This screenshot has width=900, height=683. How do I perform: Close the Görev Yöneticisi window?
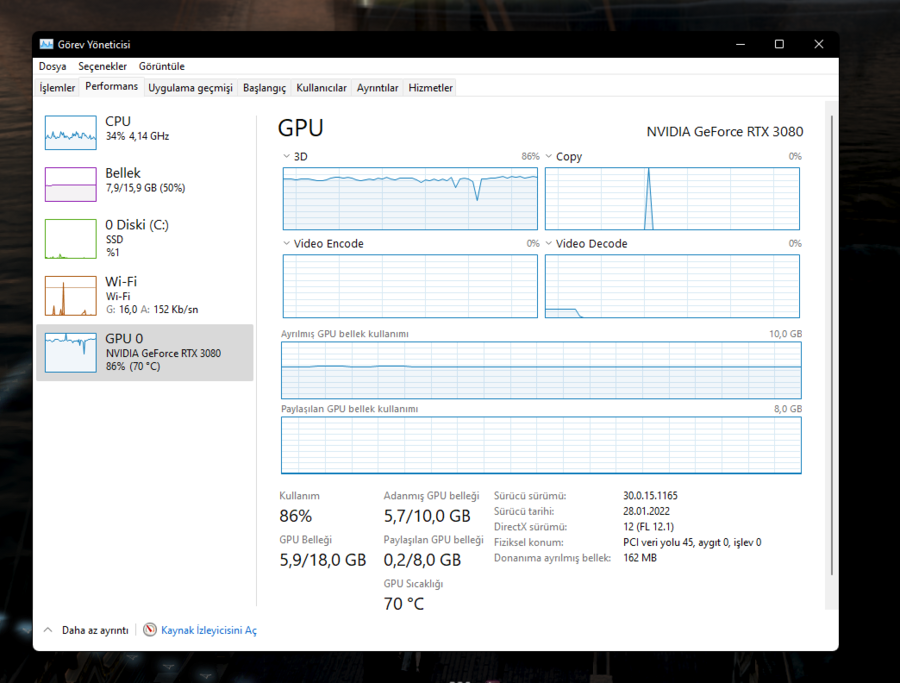[x=819, y=44]
